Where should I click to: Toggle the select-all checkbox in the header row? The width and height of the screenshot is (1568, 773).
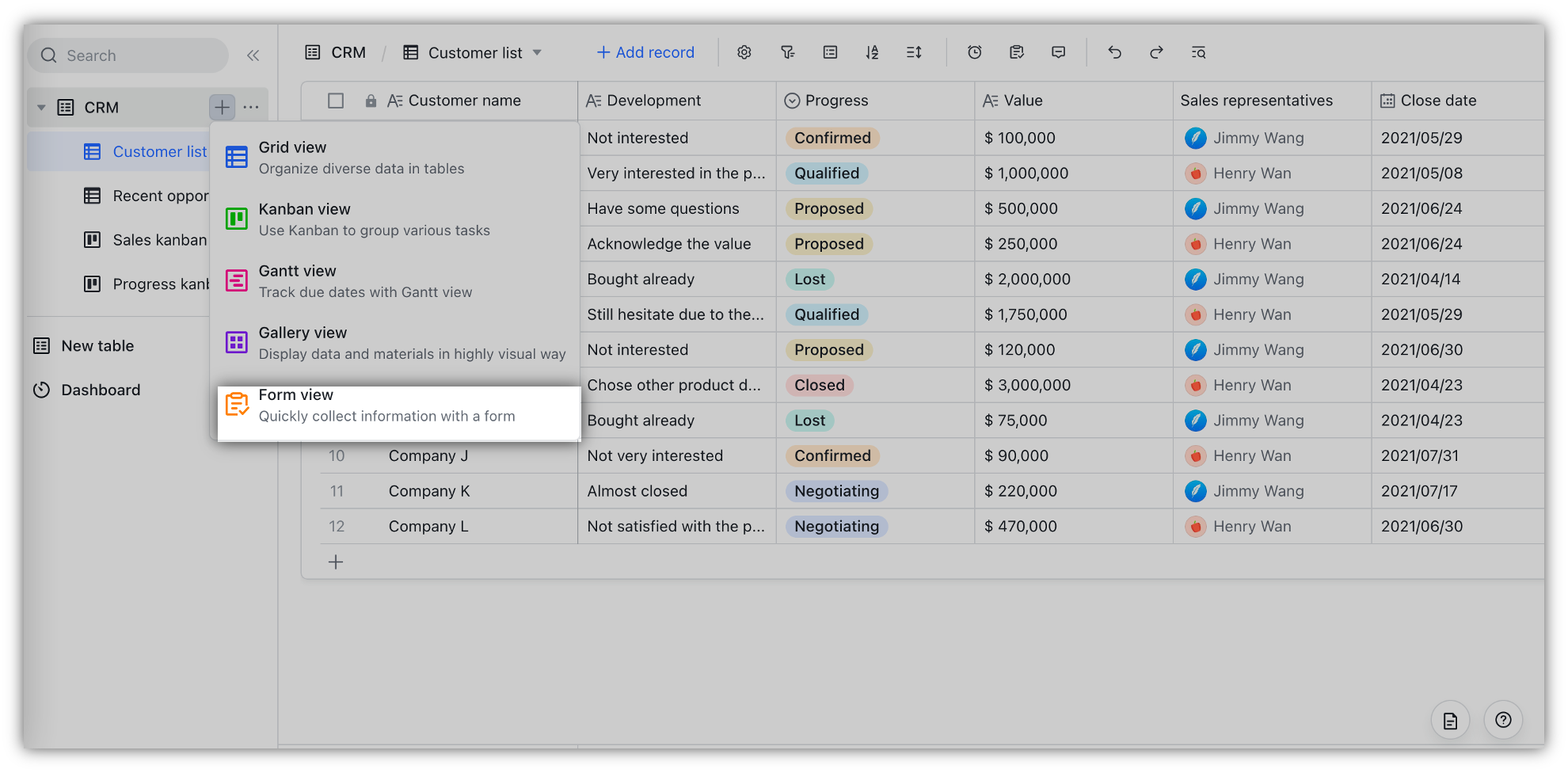[x=336, y=101]
